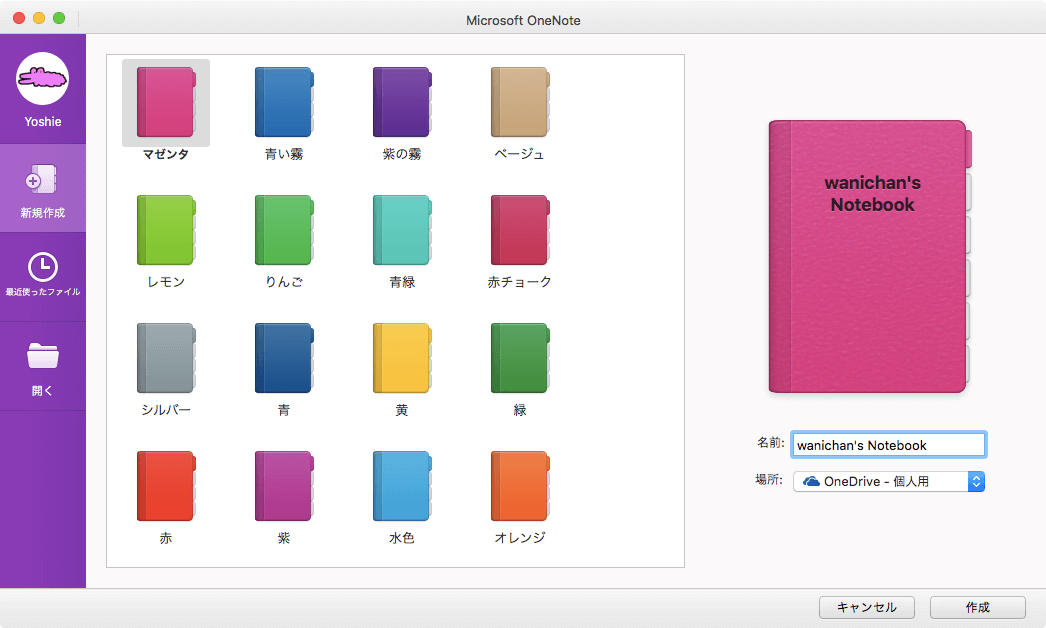Open the 最近使ったファイル recent files tab

coord(43,276)
